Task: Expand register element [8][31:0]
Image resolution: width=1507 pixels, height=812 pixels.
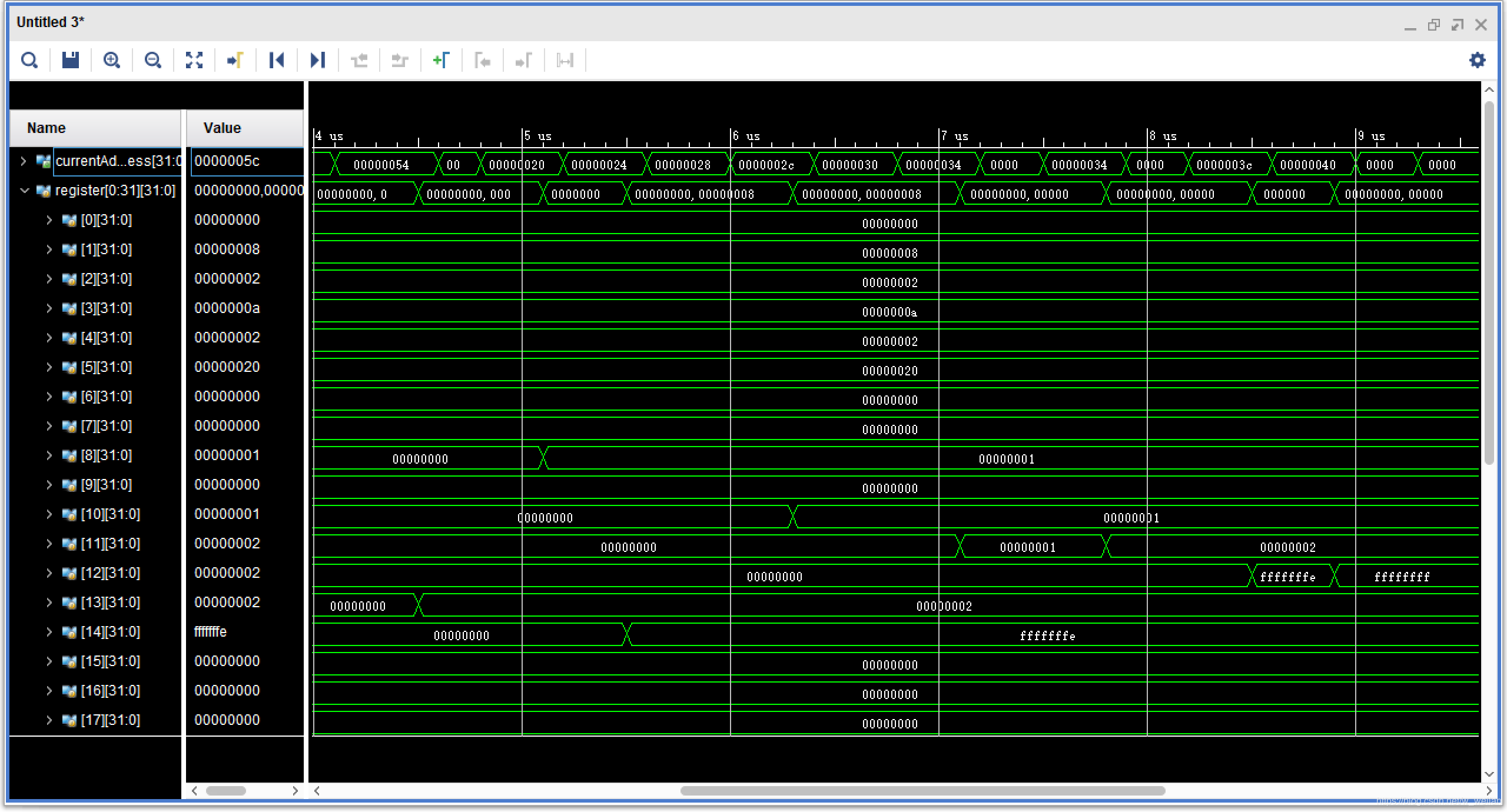Action: 49,455
